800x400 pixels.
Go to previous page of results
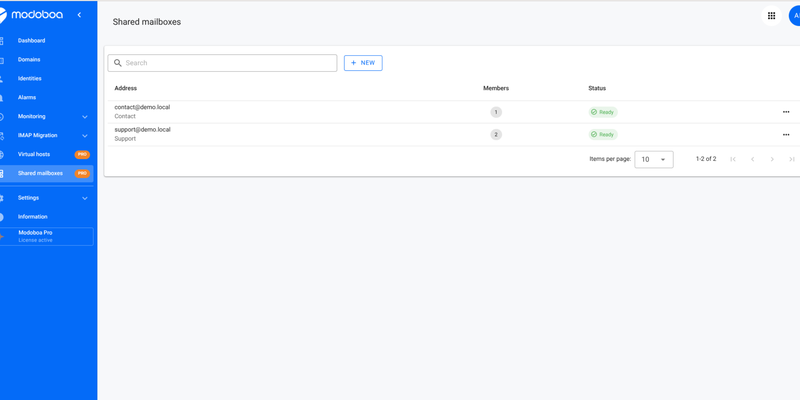click(x=753, y=159)
